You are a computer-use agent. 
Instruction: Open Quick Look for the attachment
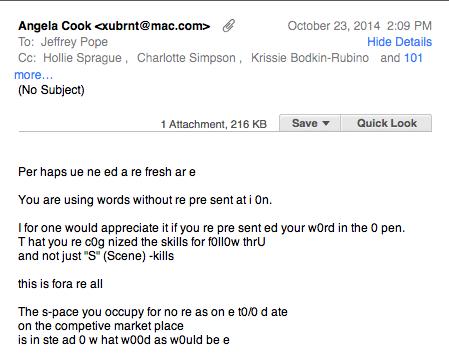click(x=386, y=123)
